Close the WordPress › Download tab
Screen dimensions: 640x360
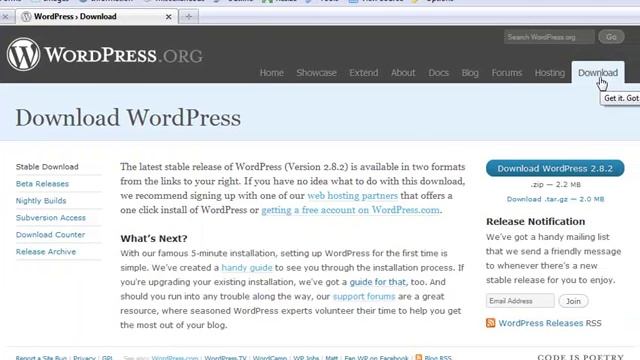[168, 17]
